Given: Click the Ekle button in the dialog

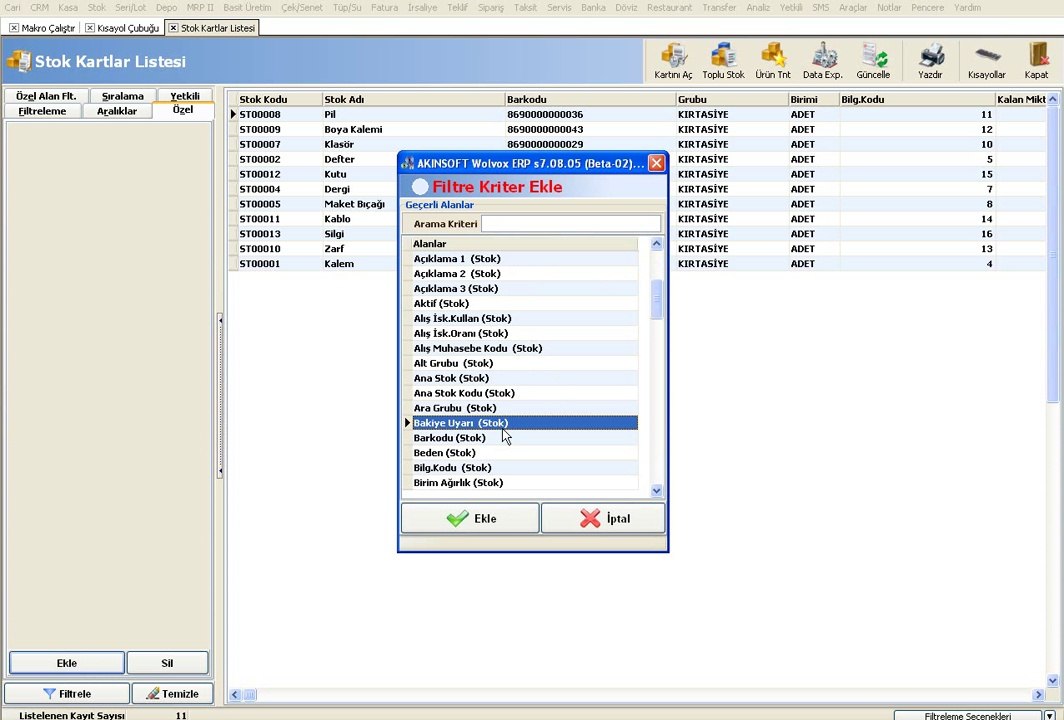Looking at the screenshot, I should point(470,518).
